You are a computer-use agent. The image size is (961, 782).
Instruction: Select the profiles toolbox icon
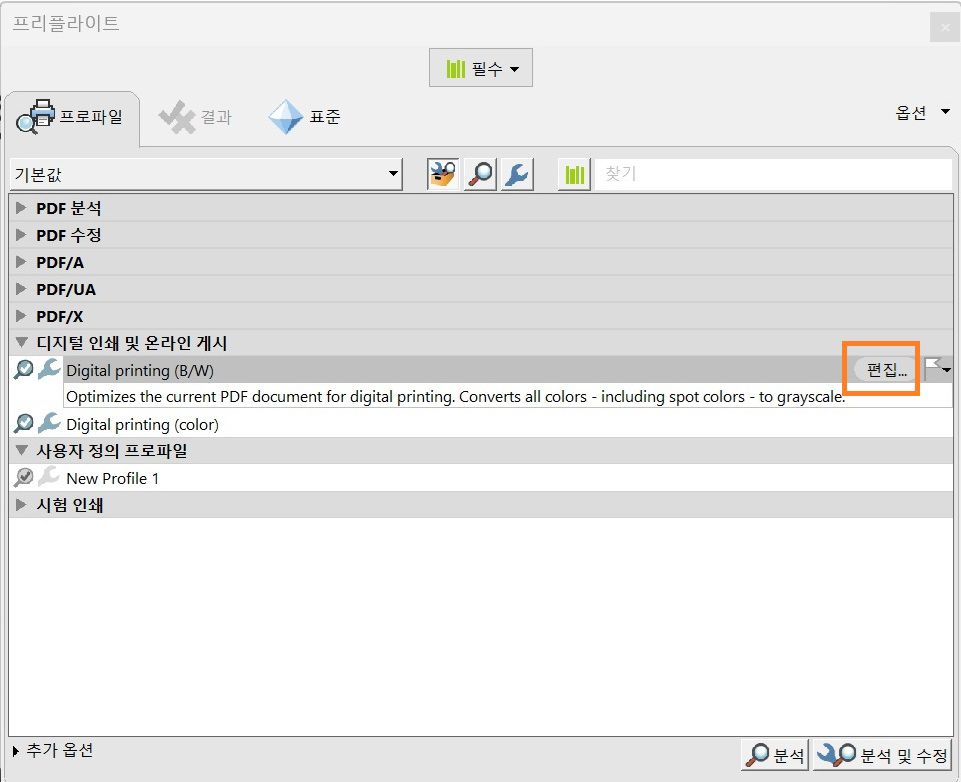coord(443,175)
